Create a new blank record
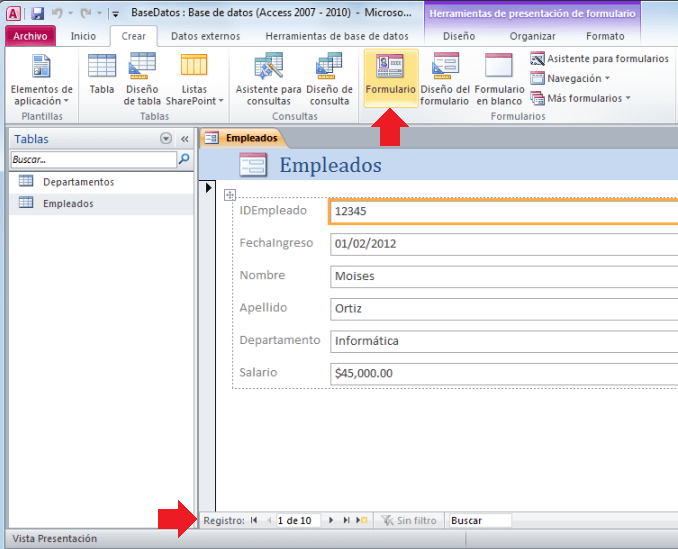Viewport: 678px width, 549px height. [x=360, y=521]
